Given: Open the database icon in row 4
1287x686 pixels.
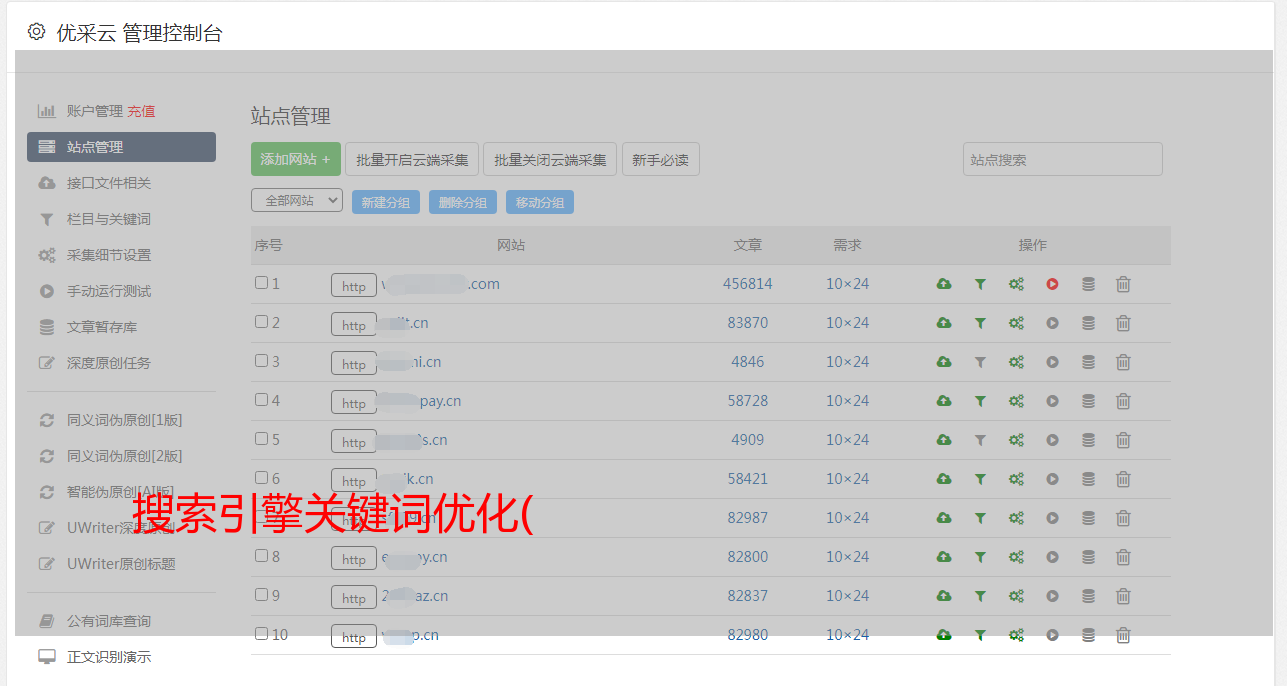Looking at the screenshot, I should 1088,401.
